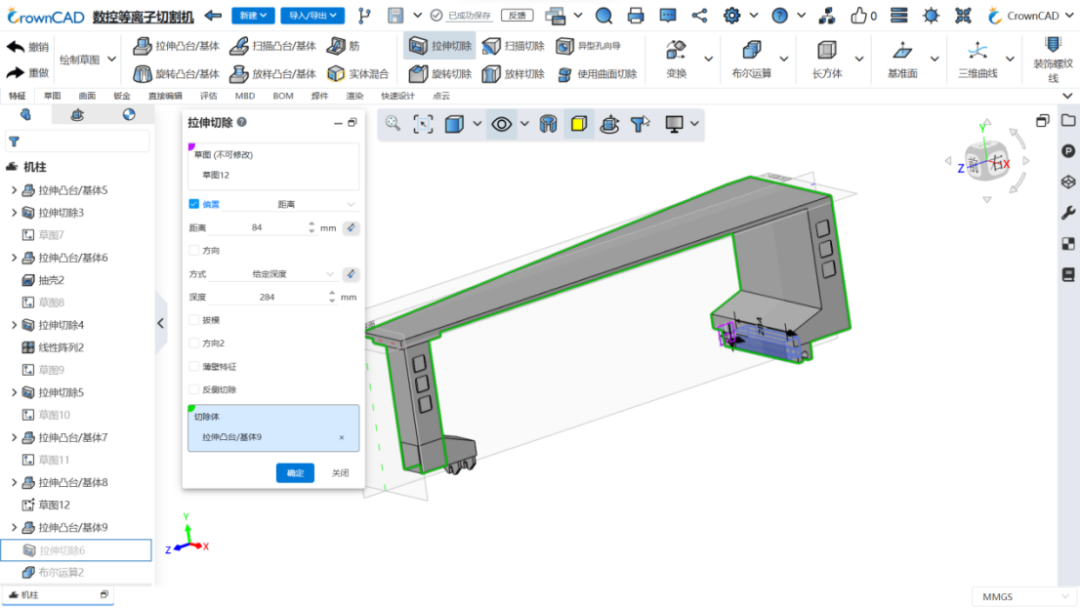Screen dimensions: 1080x608
Task: Click the print icon in top bar
Action: (636, 15)
